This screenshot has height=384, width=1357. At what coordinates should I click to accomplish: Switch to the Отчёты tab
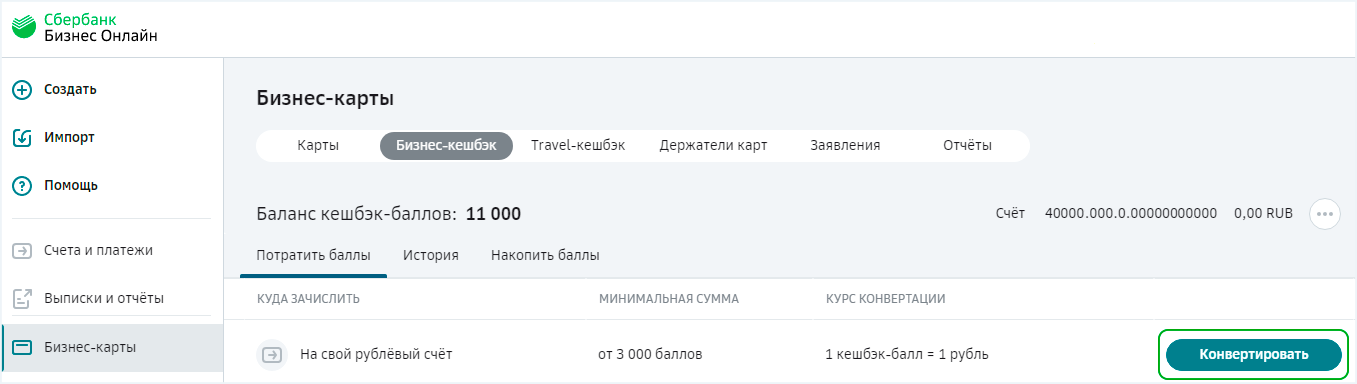tap(967, 145)
